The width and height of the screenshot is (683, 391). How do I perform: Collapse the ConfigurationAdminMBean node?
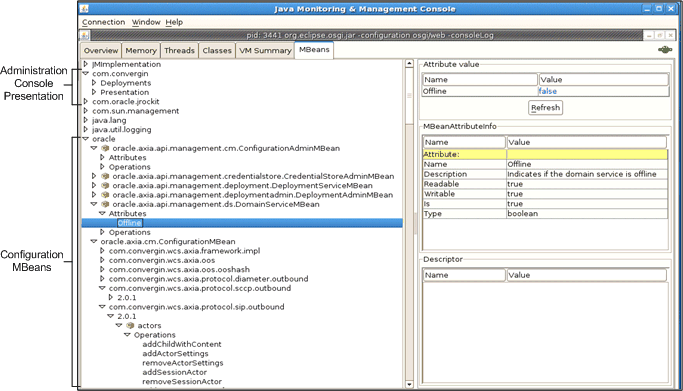[x=94, y=148]
